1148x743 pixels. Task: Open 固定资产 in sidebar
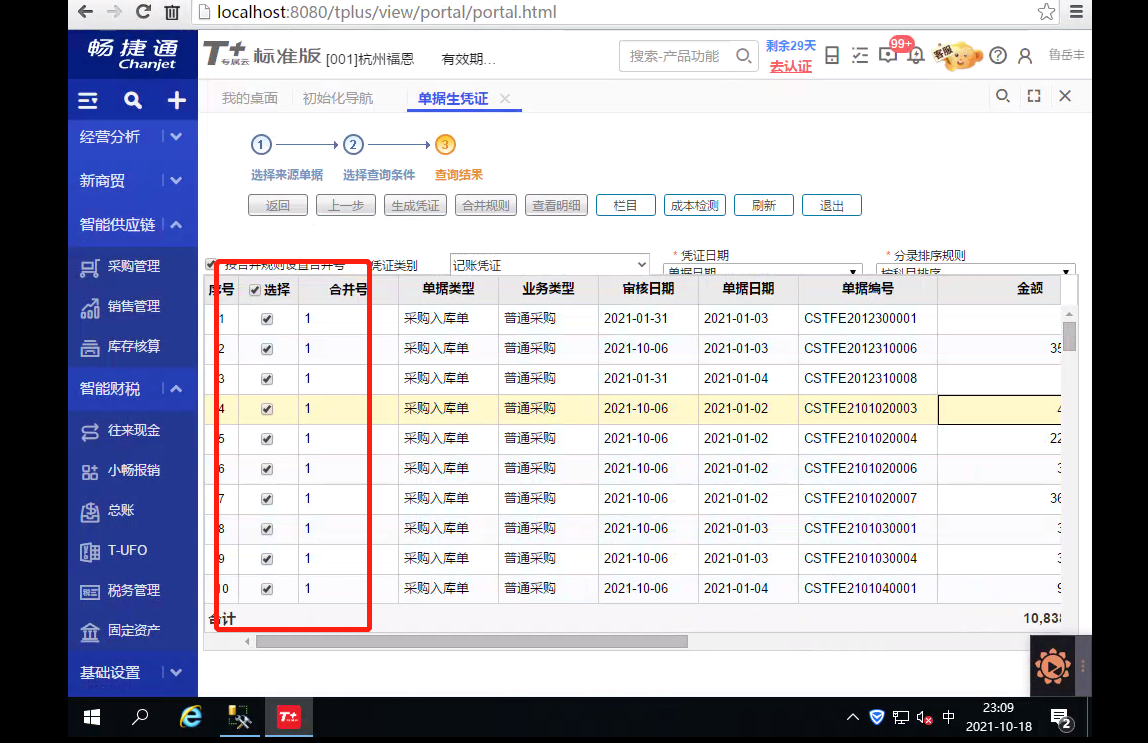[x=133, y=631]
